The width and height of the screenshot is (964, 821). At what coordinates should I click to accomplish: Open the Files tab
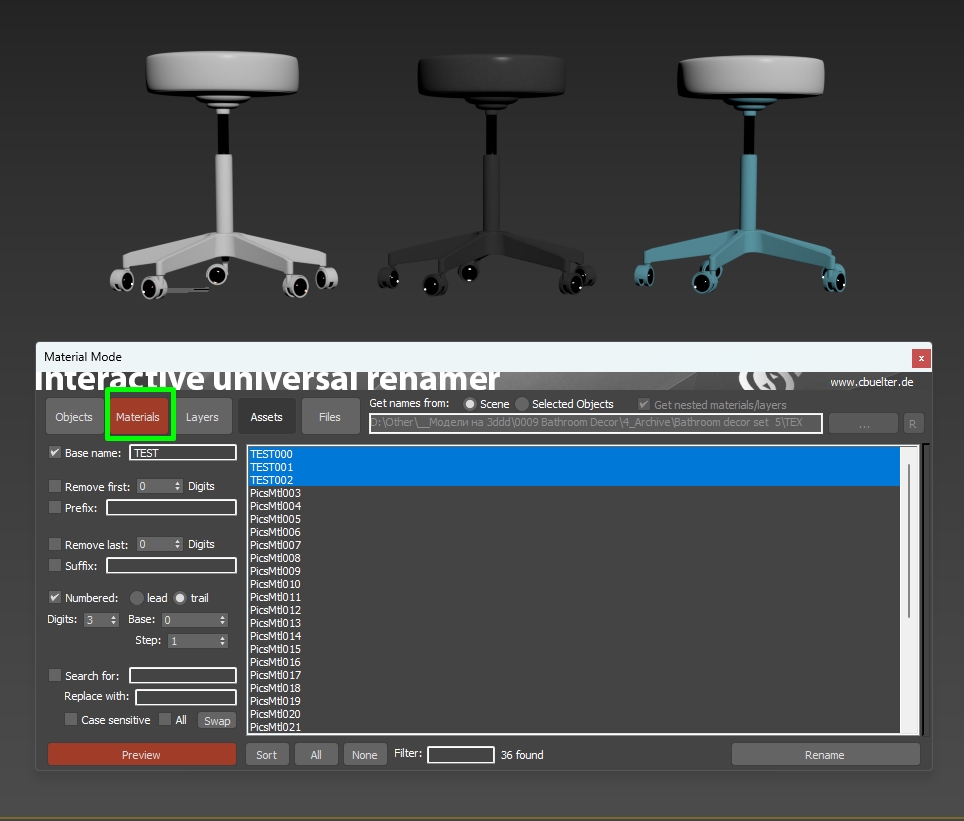330,416
